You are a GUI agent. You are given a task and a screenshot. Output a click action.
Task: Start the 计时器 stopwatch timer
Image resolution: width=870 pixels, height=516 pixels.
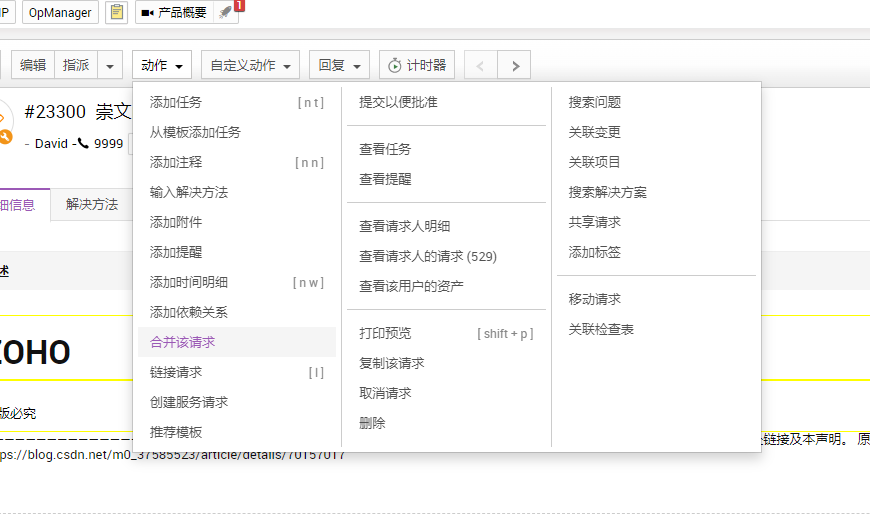point(417,65)
